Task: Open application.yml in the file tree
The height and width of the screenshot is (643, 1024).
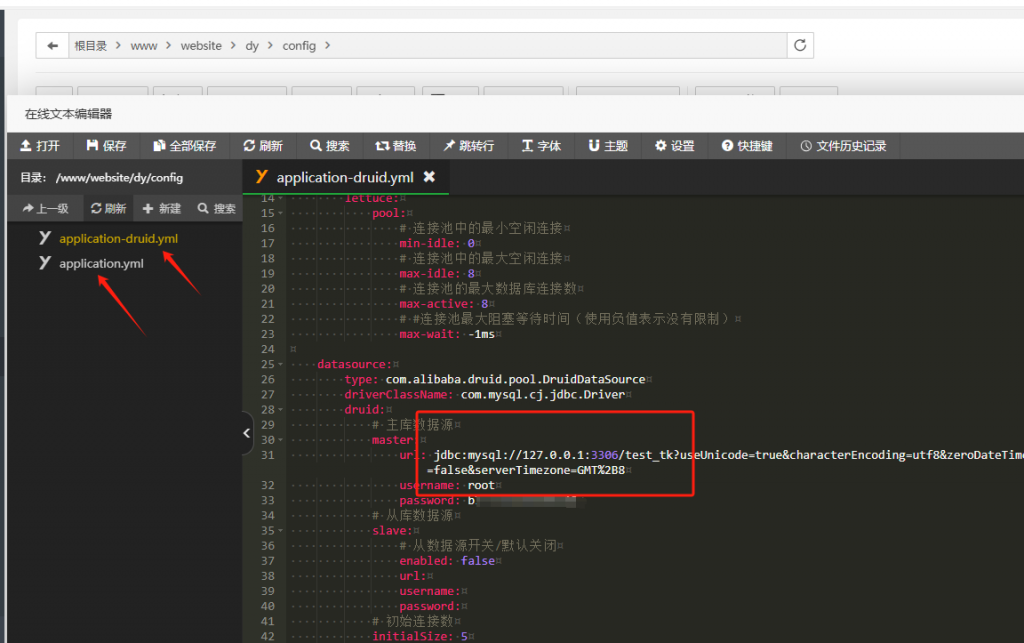Action: 100,264
